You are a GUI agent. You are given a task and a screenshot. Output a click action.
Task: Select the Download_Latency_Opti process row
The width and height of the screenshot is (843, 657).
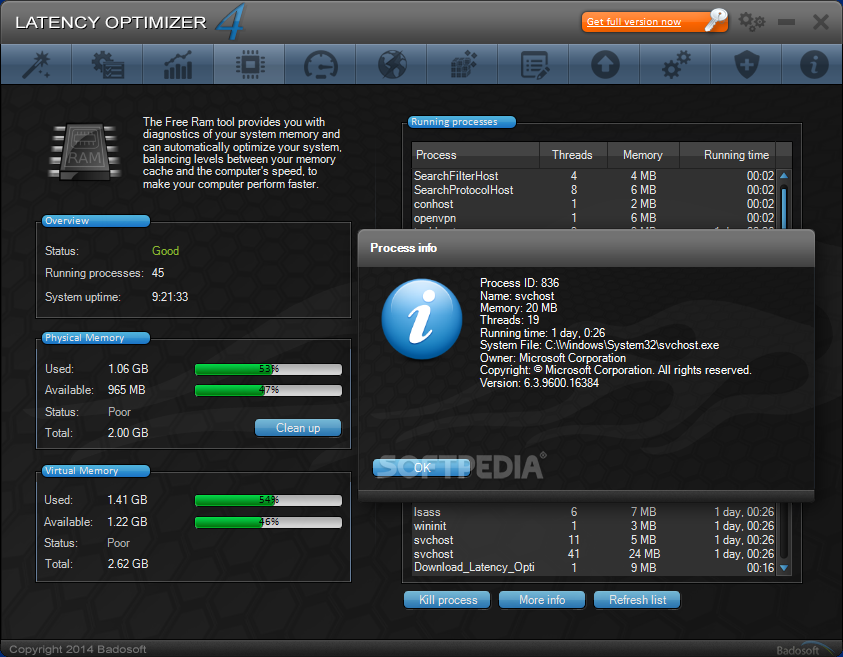click(x=594, y=568)
